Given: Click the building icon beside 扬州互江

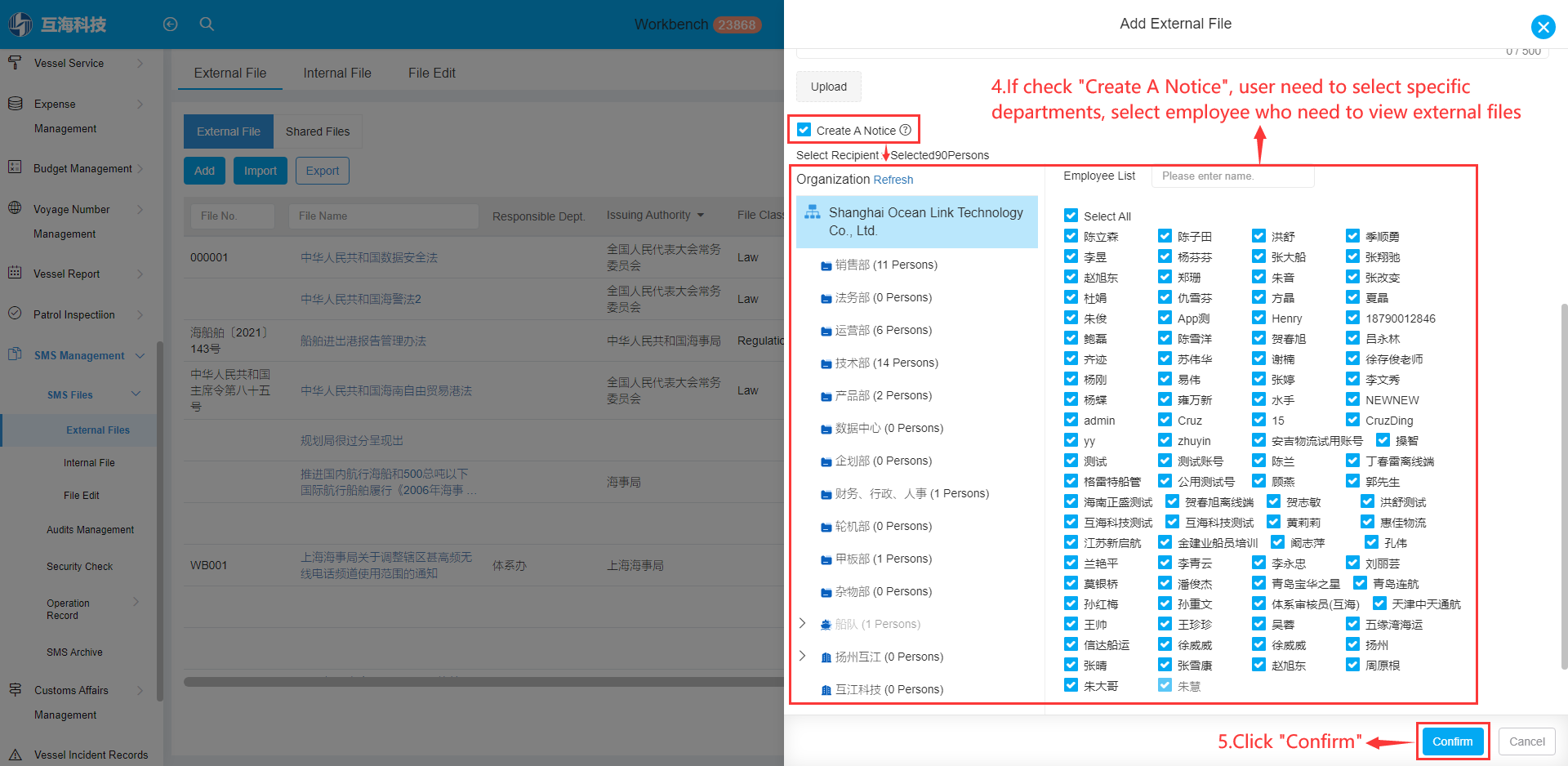Looking at the screenshot, I should point(826,657).
